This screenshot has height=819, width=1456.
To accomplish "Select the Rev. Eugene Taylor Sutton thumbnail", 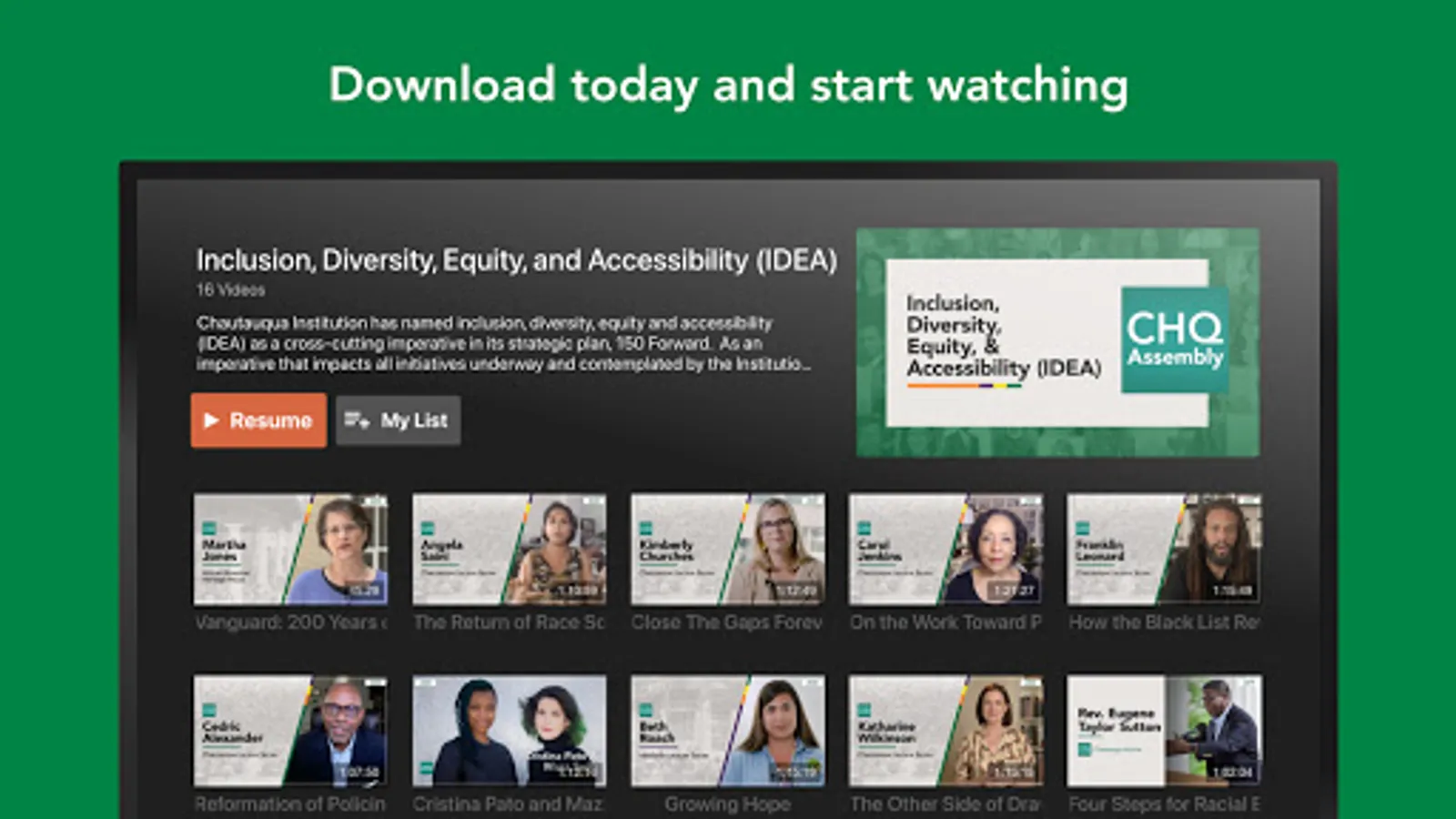I will (x=1165, y=731).
